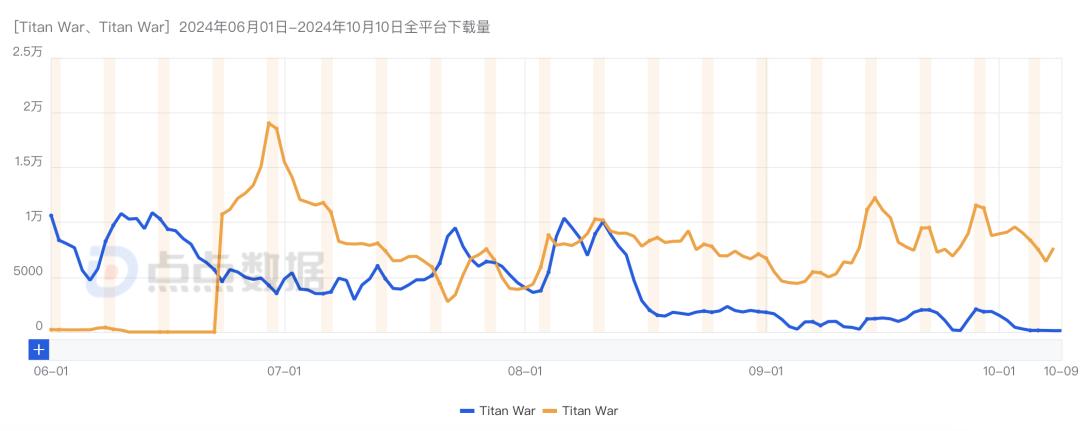The width and height of the screenshot is (1080, 431).
Task: Select the 07-01 date axis label
Action: tap(284, 371)
